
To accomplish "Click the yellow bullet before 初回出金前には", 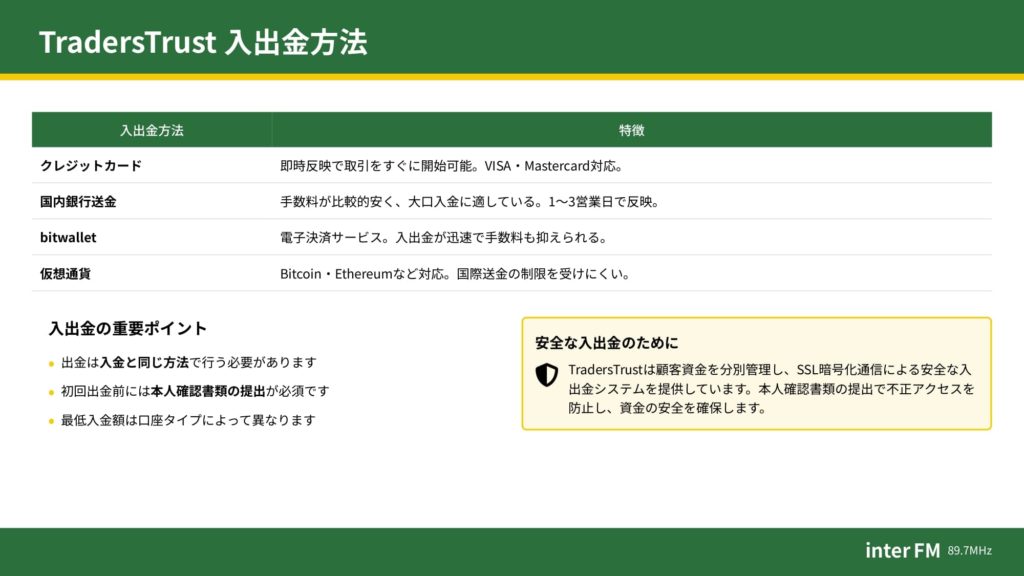I will [x=52, y=392].
